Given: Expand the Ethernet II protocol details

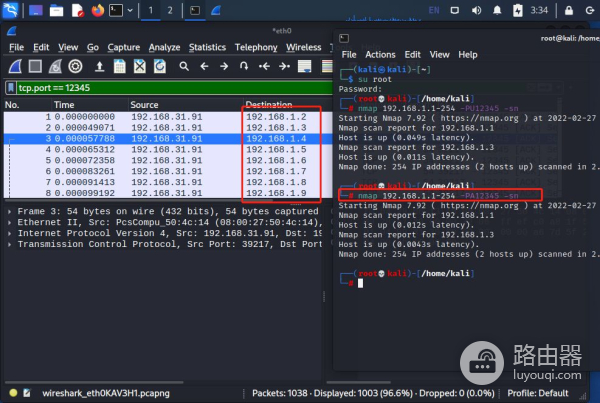Looking at the screenshot, I should (10, 223).
